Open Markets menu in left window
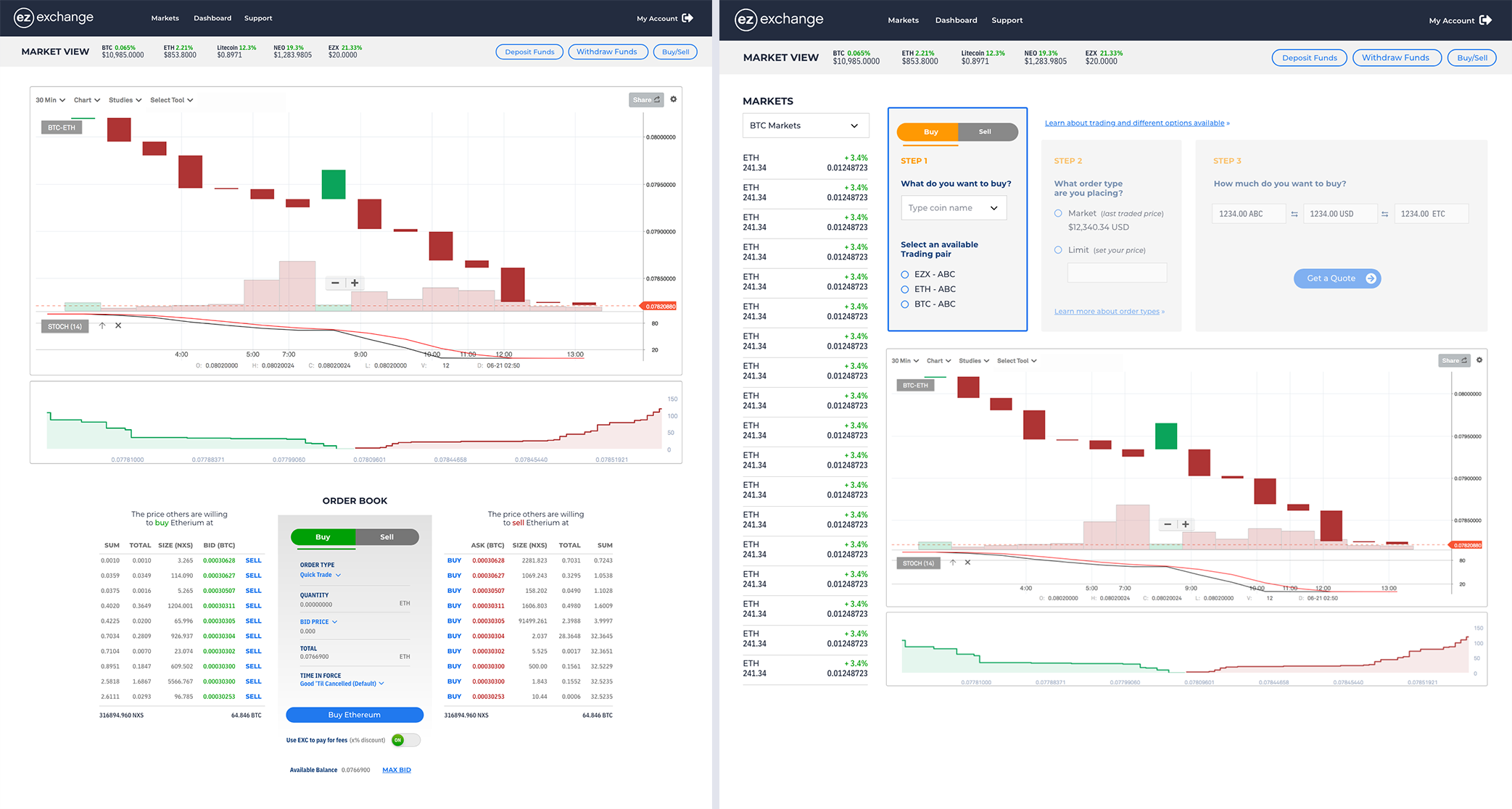The image size is (1512, 809). tap(165, 18)
